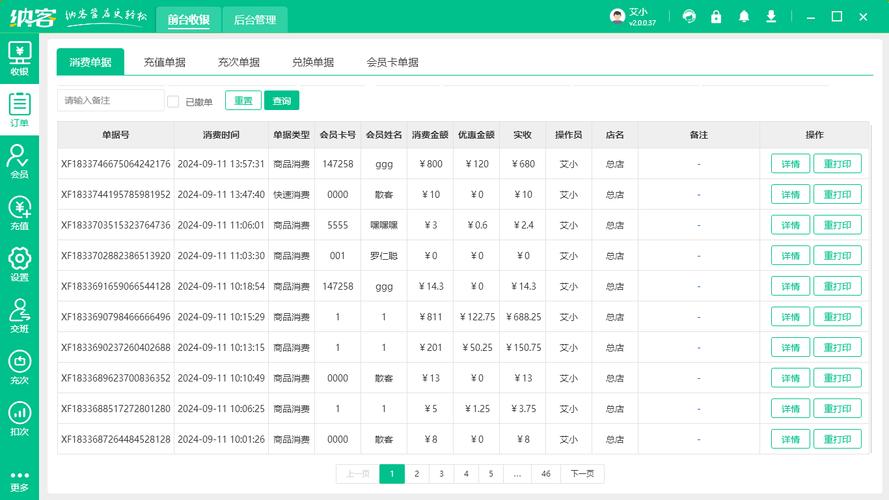Open the 设置 settings gear icon

(x=19, y=265)
